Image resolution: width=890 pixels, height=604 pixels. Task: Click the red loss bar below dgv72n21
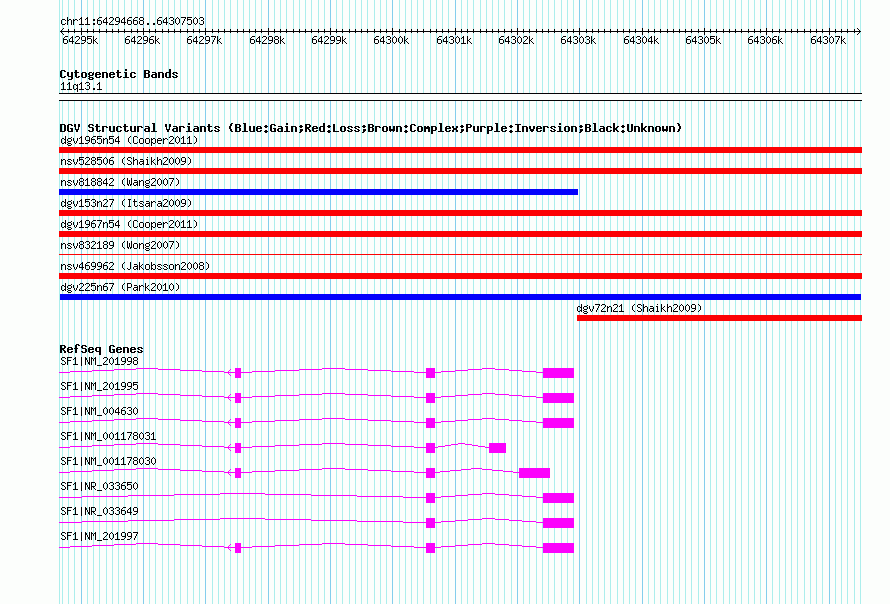719,318
